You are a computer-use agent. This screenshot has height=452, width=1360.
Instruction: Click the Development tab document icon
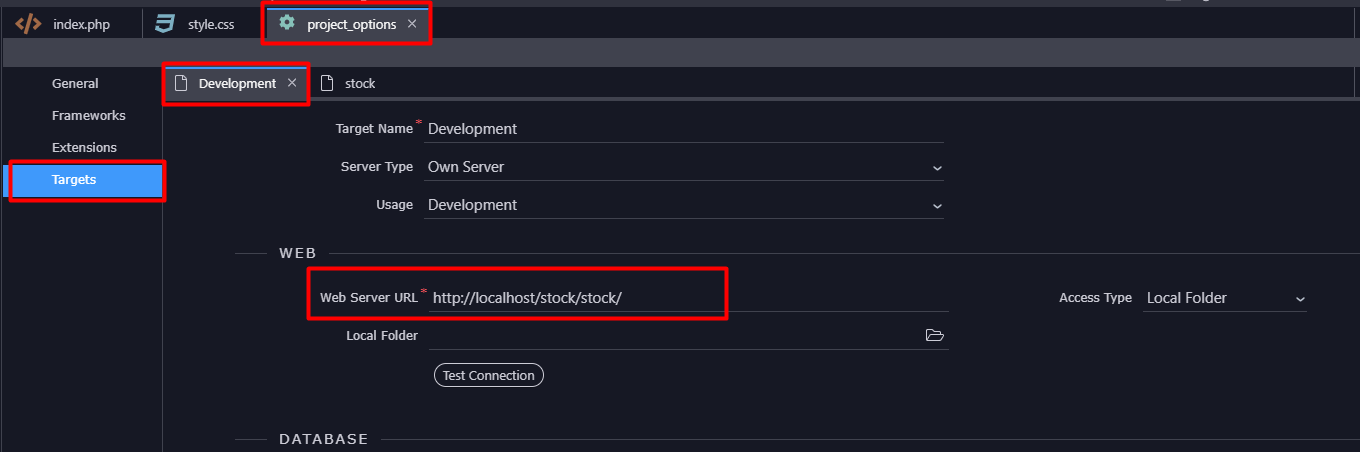181,83
